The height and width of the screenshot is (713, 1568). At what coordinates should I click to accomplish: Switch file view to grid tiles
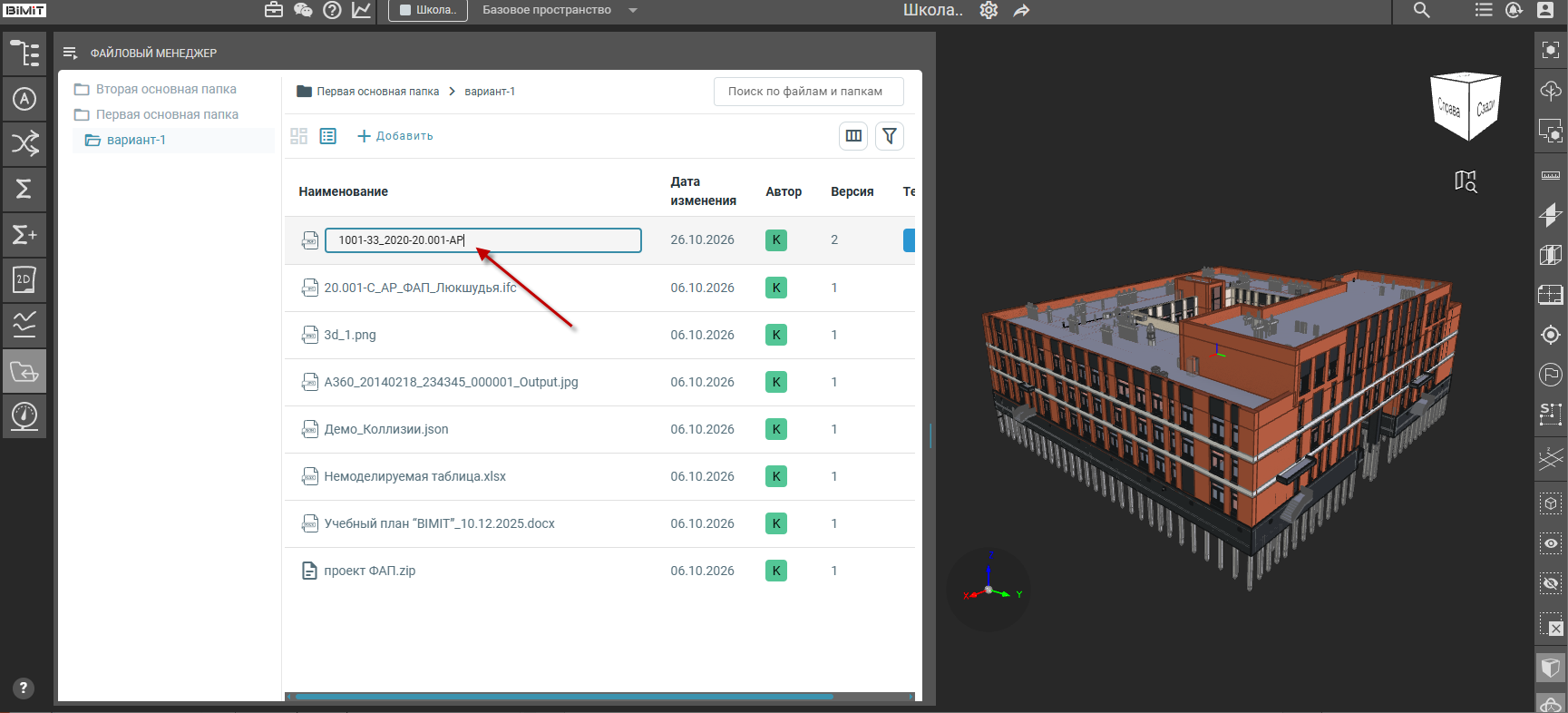299,136
